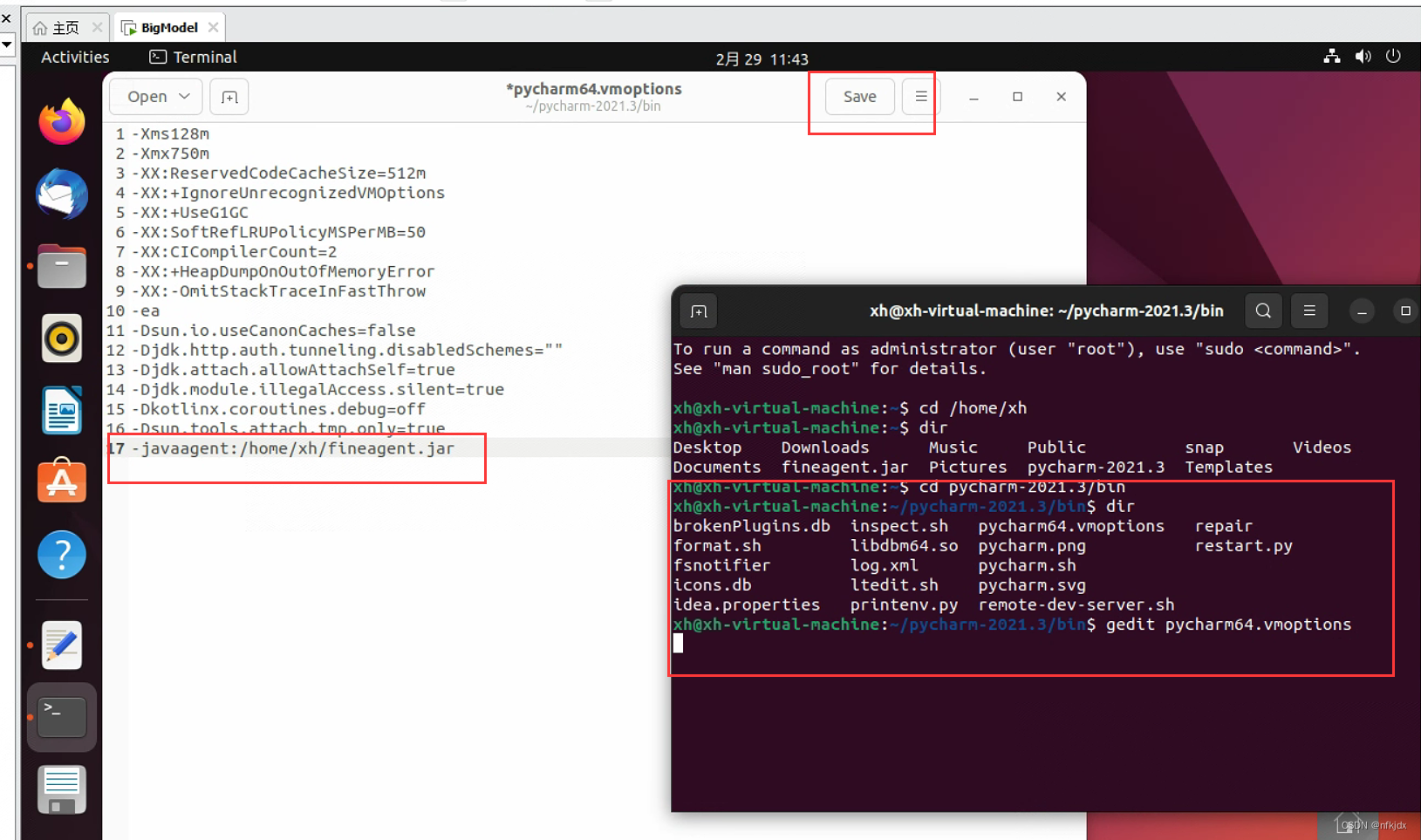Click brokenPlugins.db in Terminal output
Image resolution: width=1421 pixels, height=840 pixels.
click(x=752, y=526)
